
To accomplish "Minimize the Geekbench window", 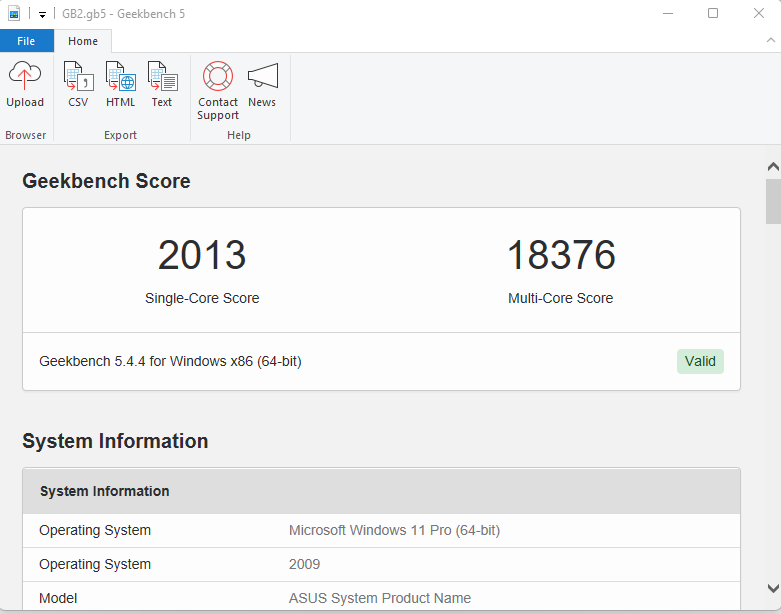I will [x=668, y=13].
